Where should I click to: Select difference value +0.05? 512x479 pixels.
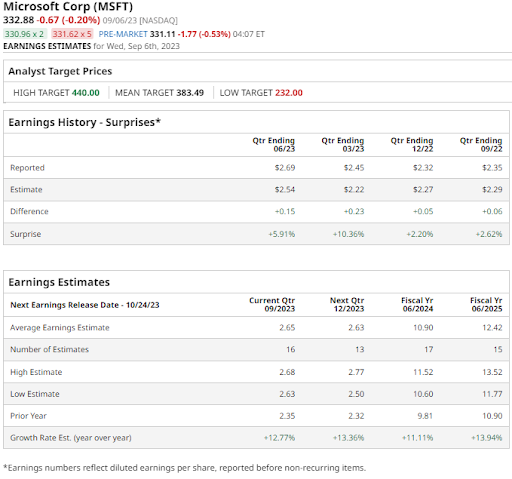pyautogui.click(x=423, y=212)
